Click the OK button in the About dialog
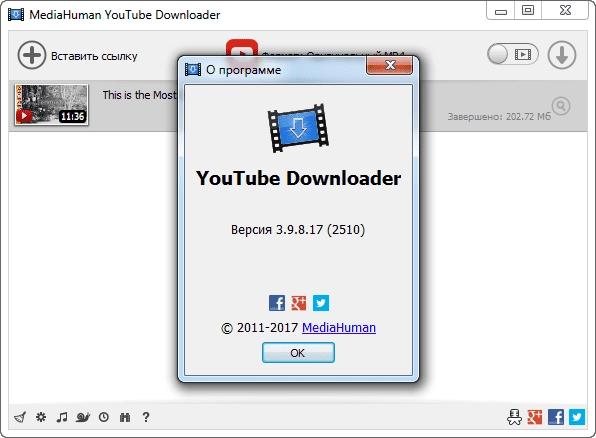Screen dimensions: 596x438 [x=298, y=353]
